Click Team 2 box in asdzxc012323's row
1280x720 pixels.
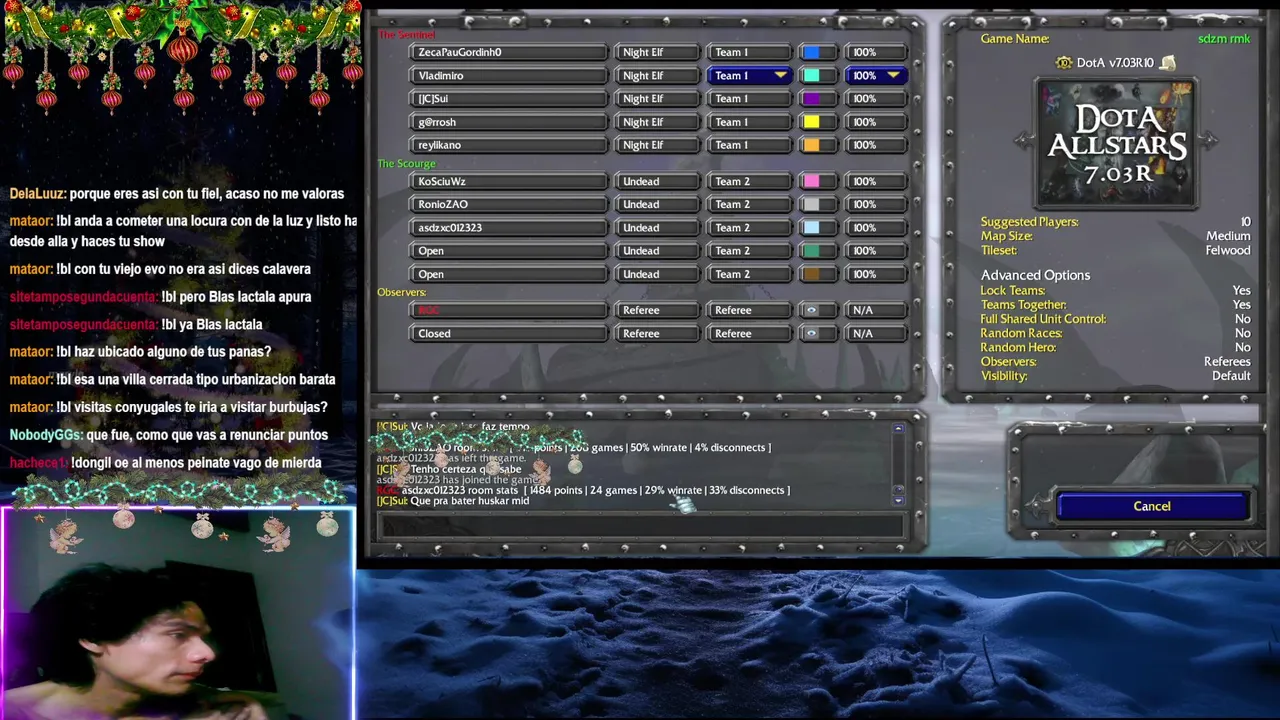click(x=750, y=227)
